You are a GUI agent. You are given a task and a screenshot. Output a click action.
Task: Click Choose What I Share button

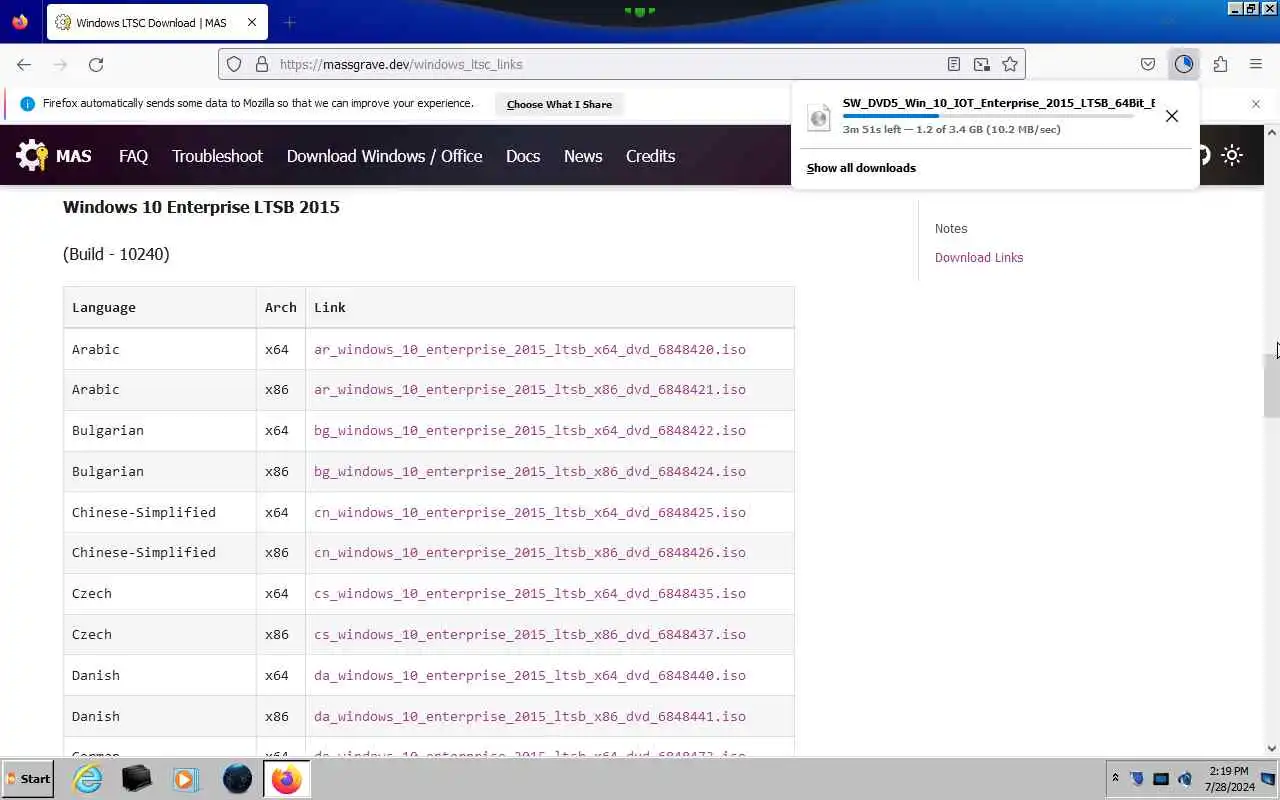click(x=559, y=104)
